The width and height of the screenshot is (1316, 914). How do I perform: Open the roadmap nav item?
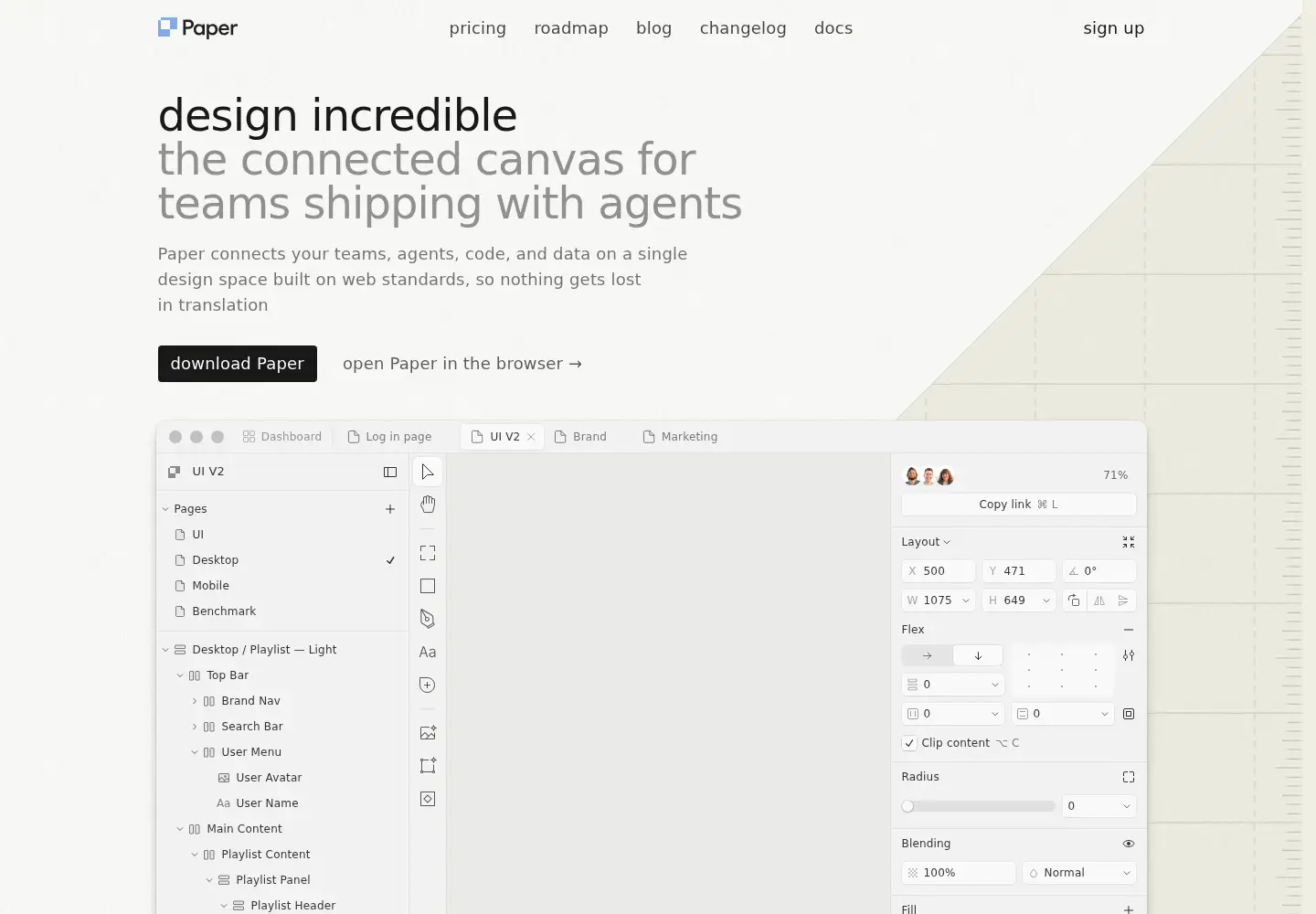pos(571,28)
